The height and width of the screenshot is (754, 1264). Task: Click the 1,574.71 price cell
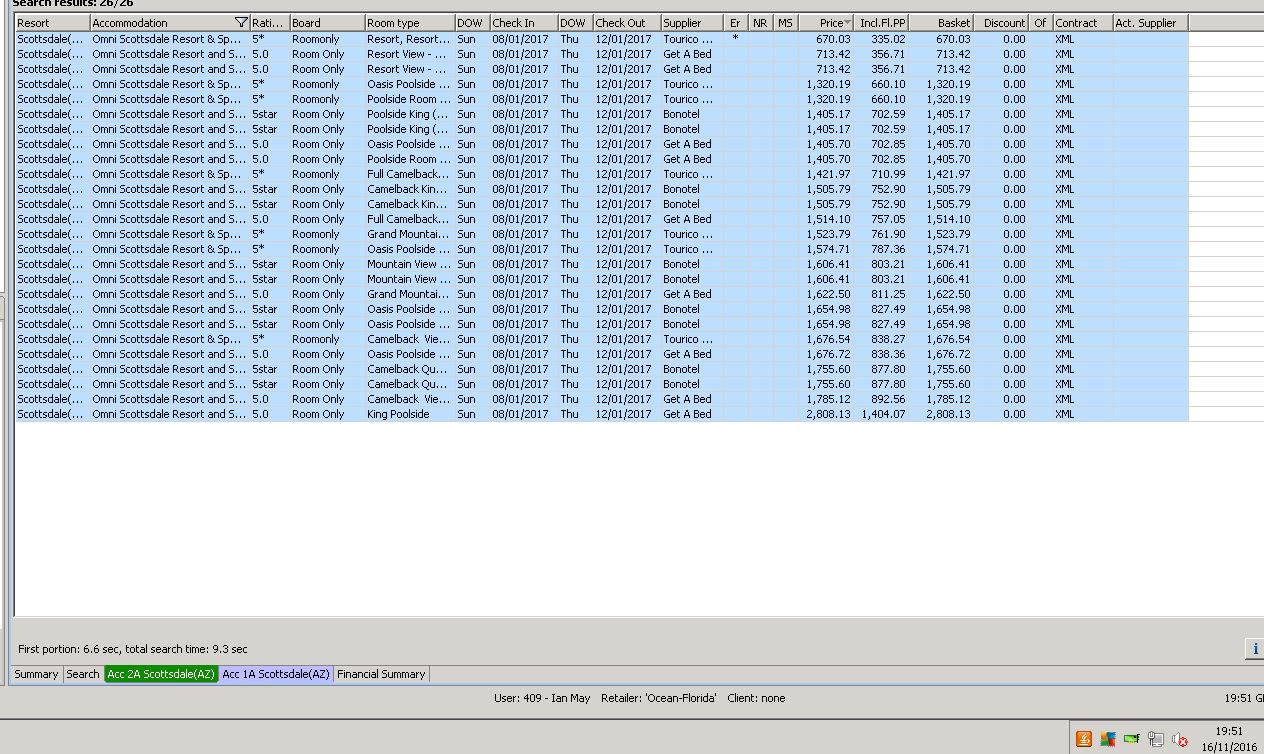tap(828, 249)
